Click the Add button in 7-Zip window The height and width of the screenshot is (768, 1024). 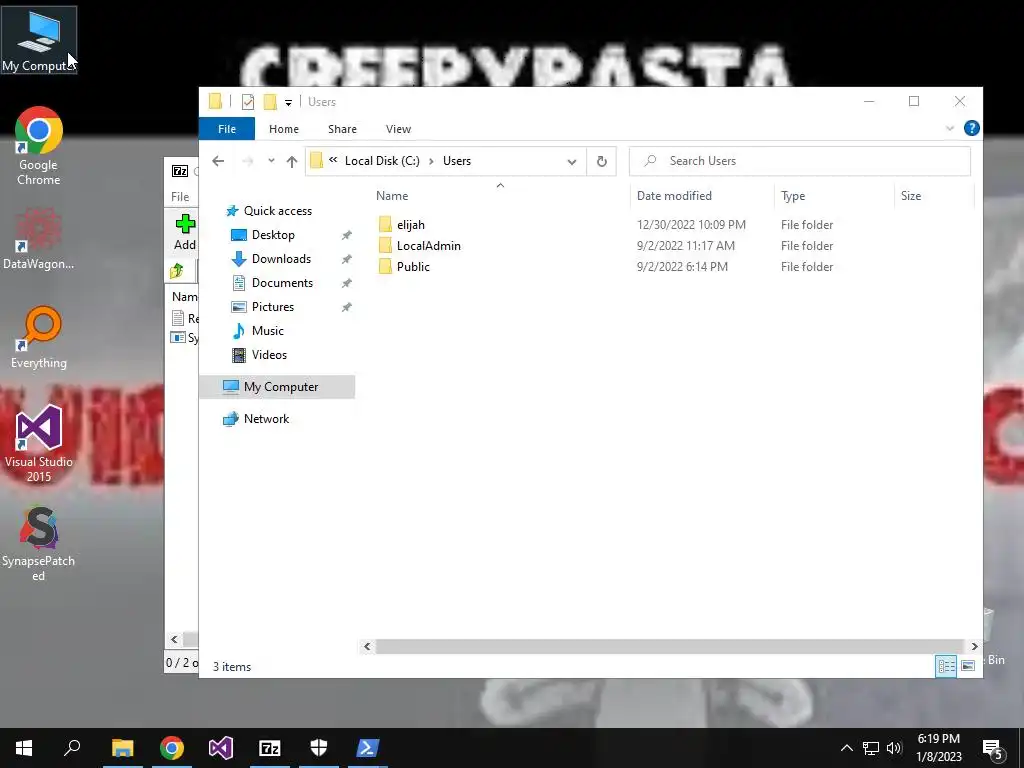185,232
